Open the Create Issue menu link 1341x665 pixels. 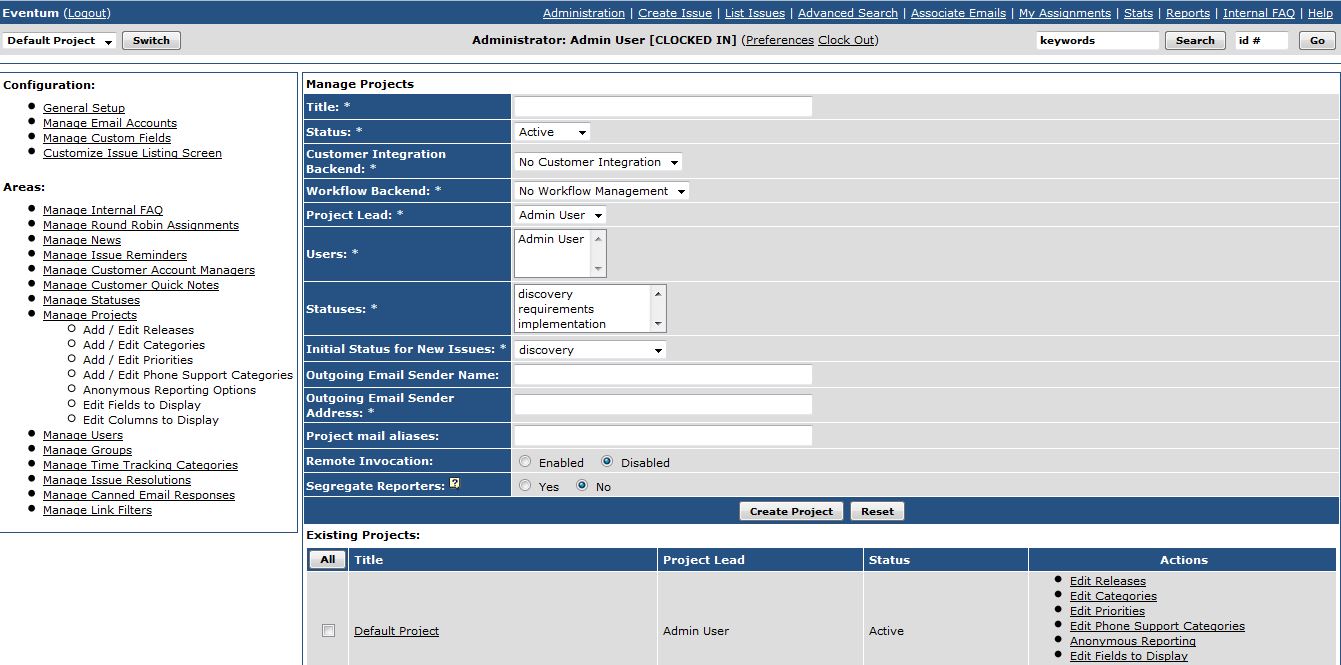(x=675, y=13)
